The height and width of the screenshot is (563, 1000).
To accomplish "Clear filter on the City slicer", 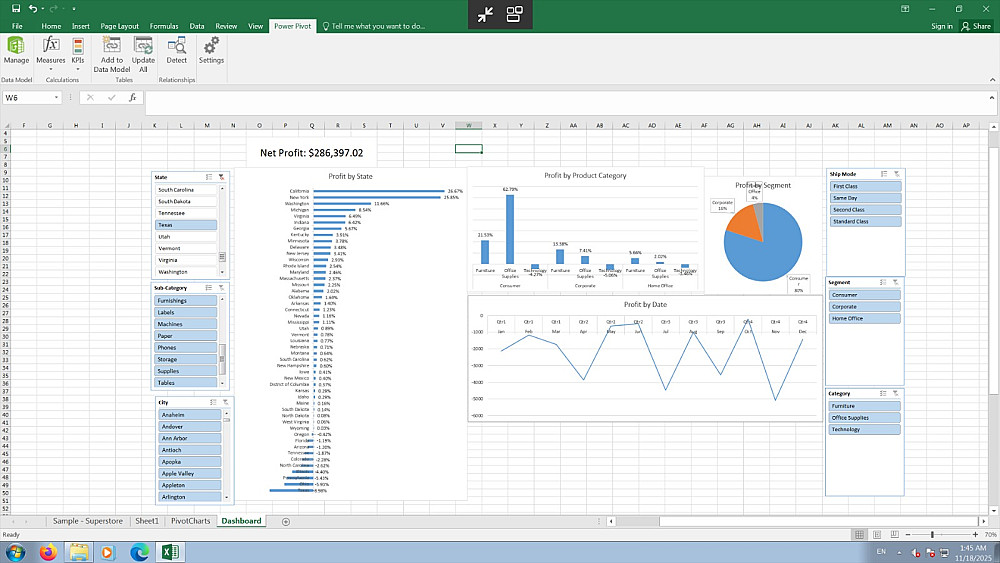I will click(x=226, y=402).
